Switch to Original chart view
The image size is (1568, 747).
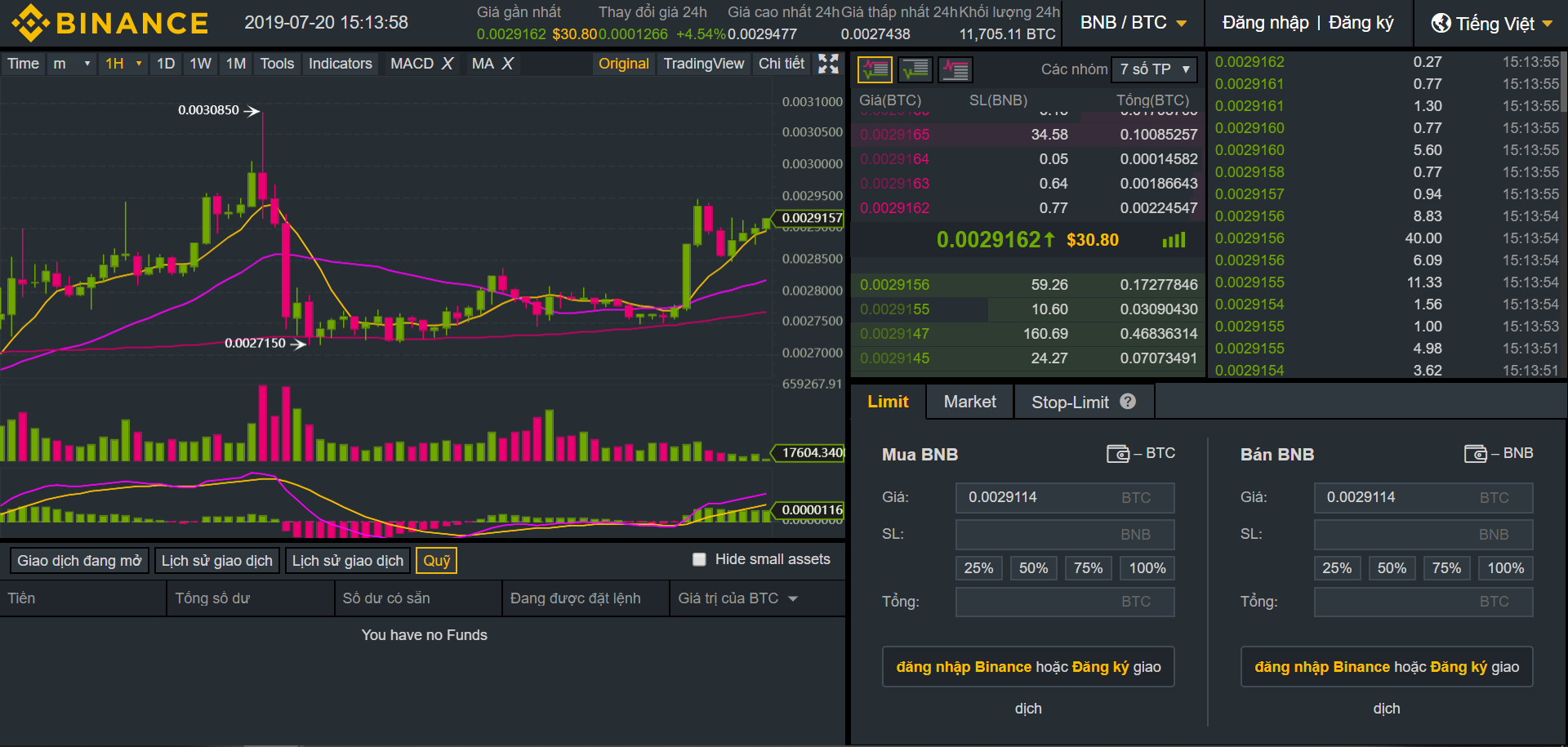point(623,64)
